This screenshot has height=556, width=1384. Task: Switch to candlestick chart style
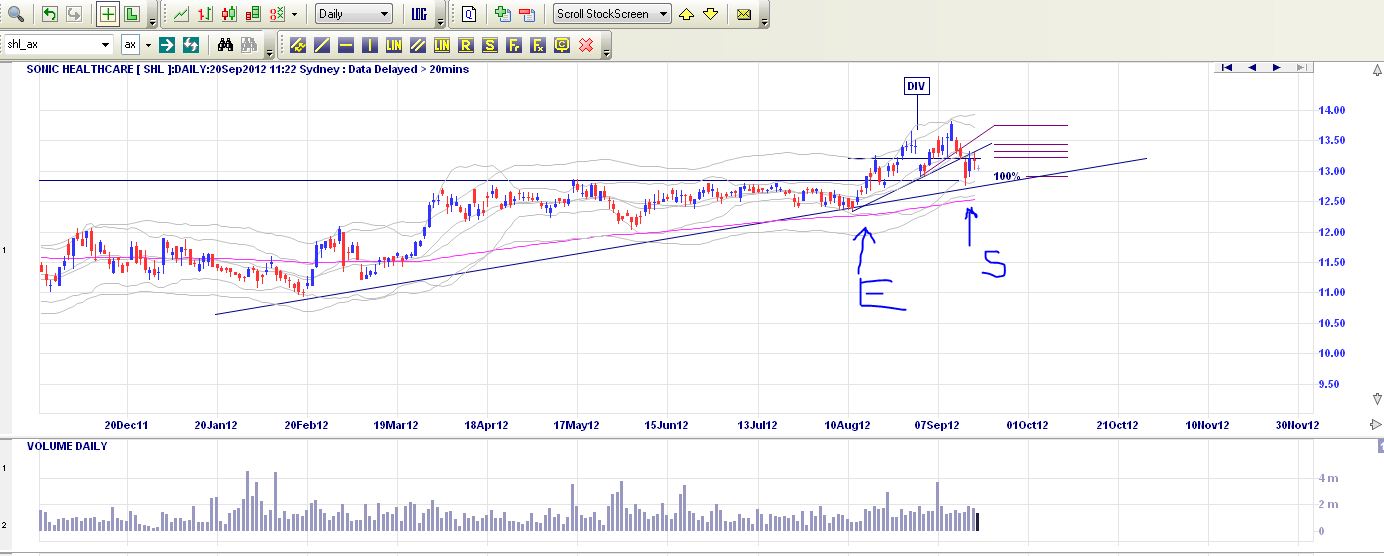tap(229, 14)
